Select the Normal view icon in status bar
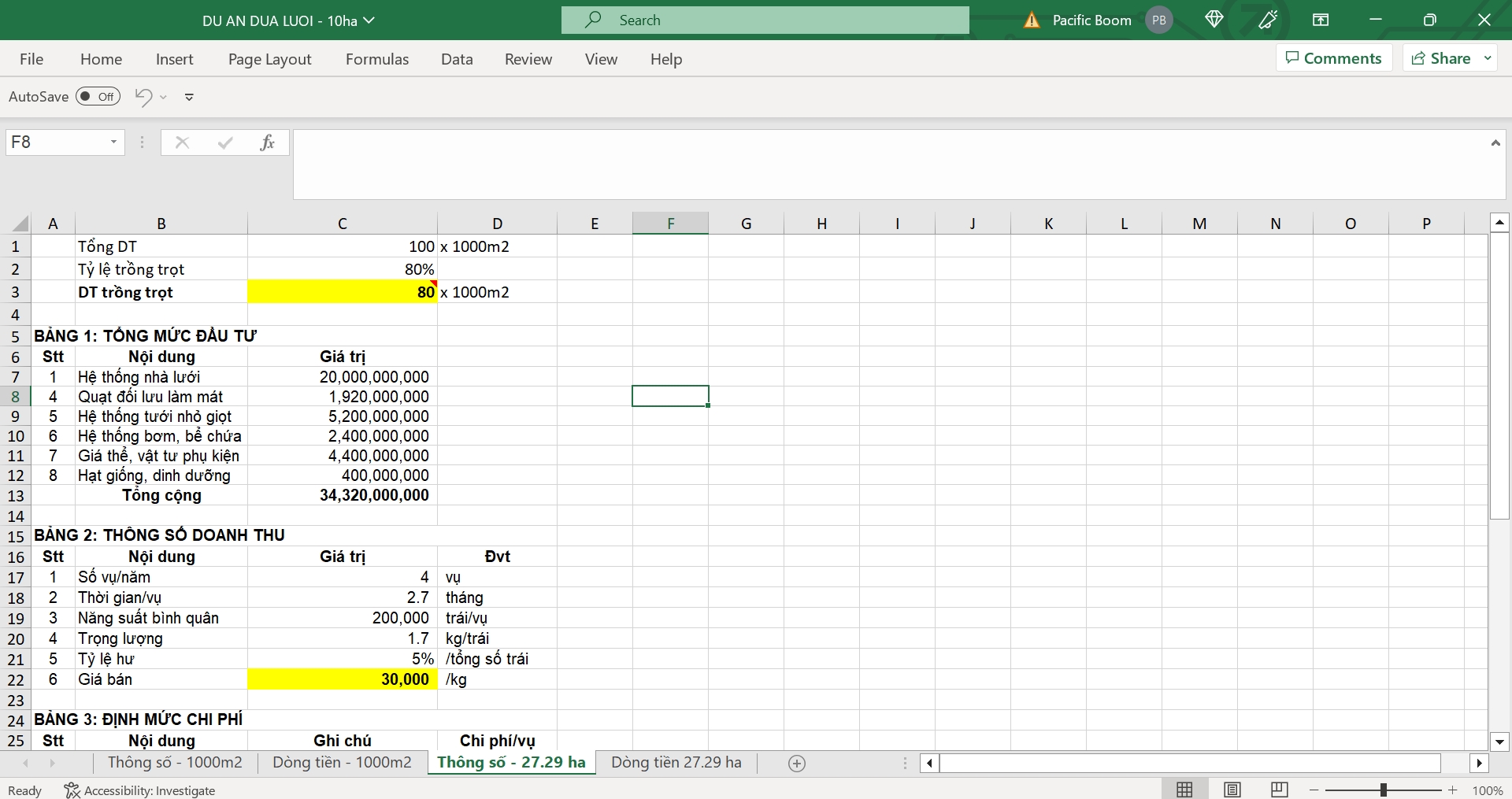1512x799 pixels. (1184, 790)
